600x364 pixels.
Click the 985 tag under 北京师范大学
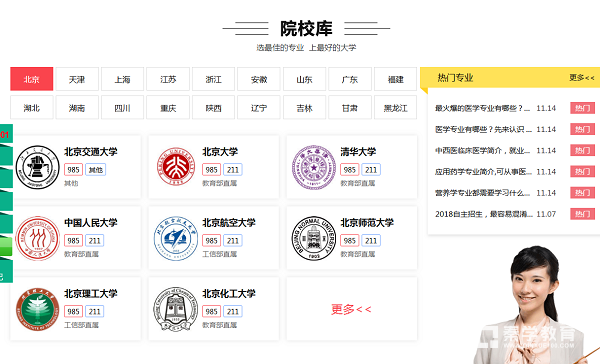350,240
